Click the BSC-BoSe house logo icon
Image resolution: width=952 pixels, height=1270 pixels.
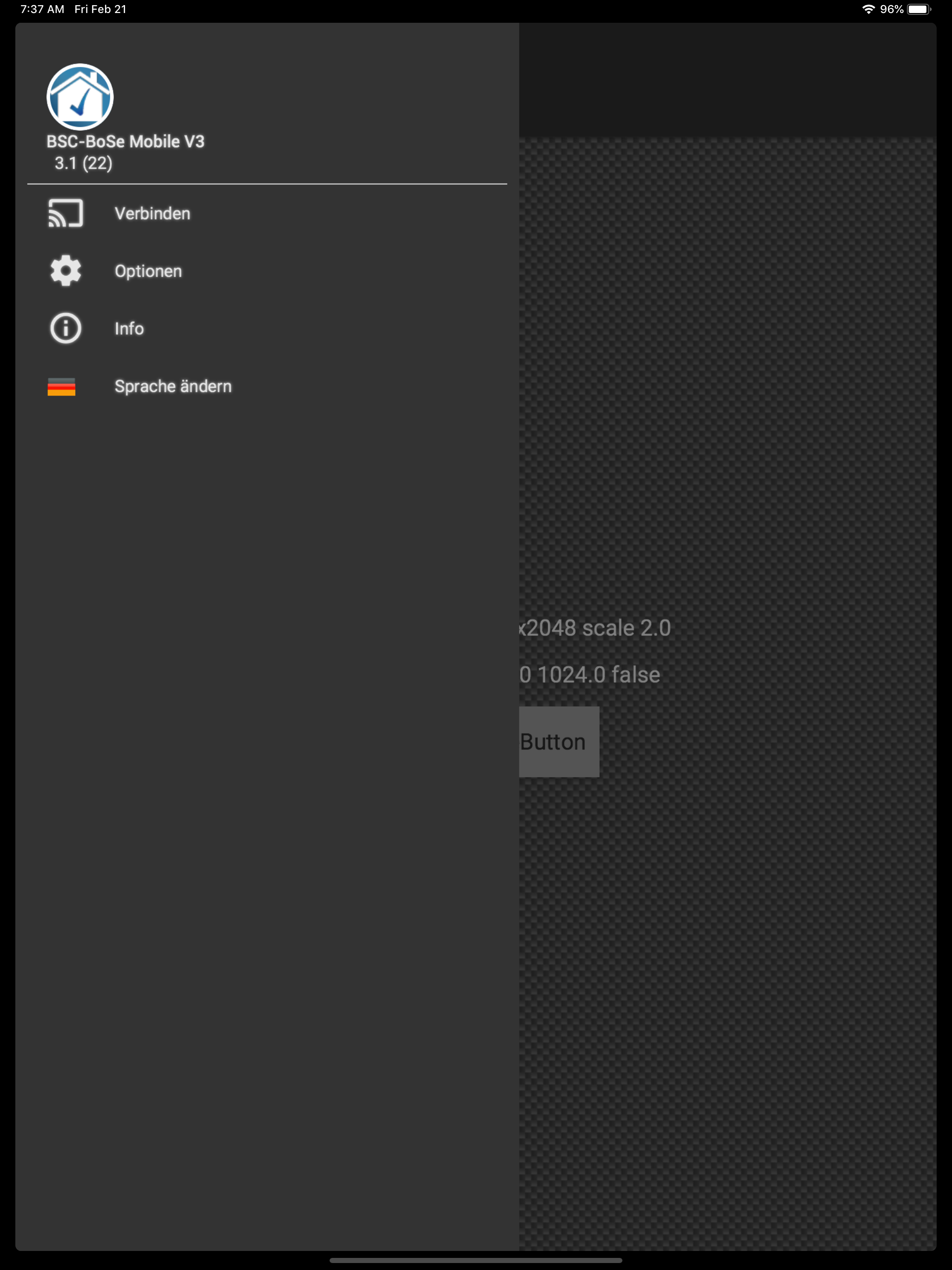pyautogui.click(x=80, y=97)
